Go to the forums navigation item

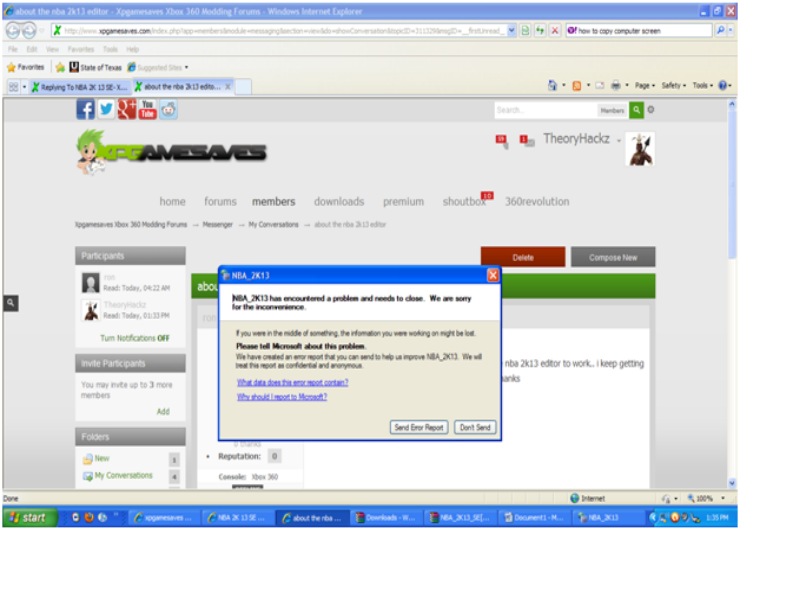220,202
